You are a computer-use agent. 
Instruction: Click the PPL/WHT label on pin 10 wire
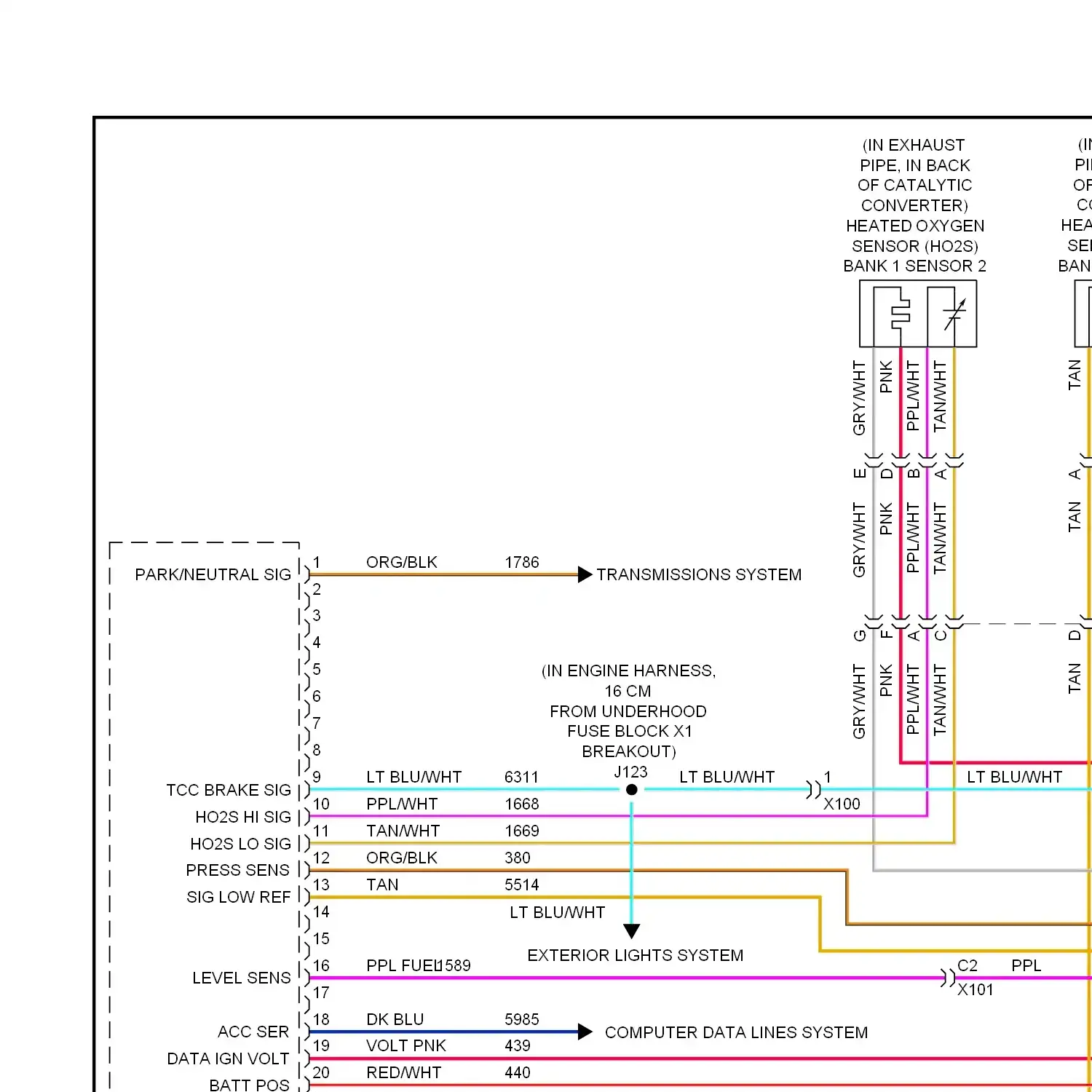402,804
